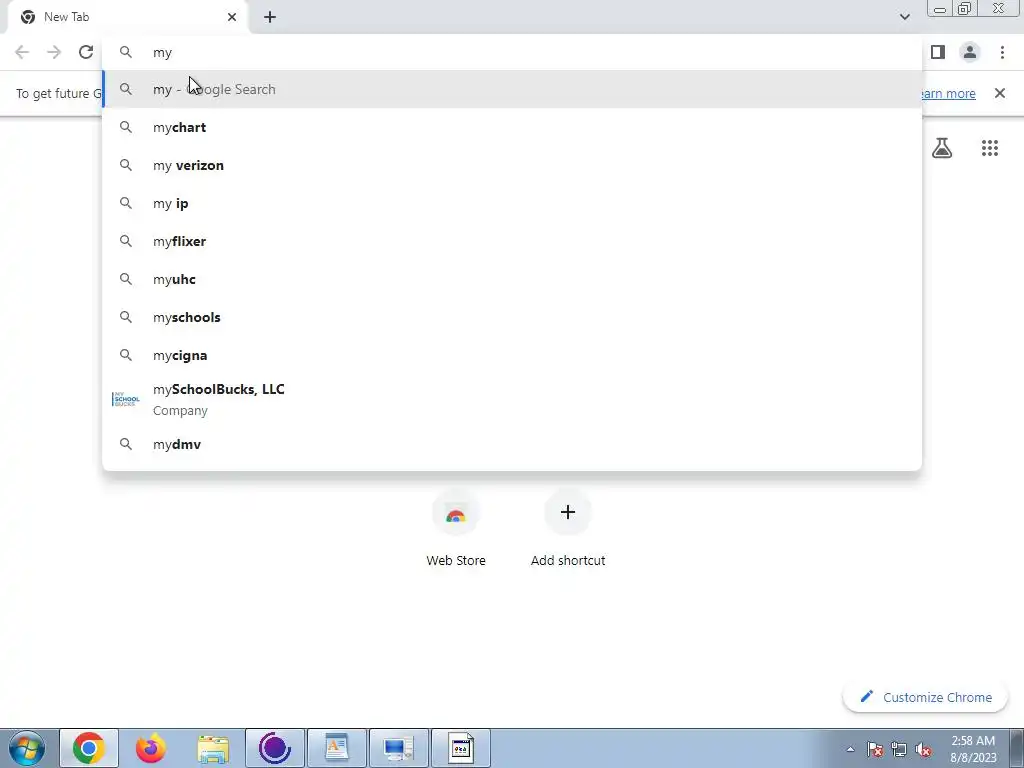Open a new tab with plus icon
This screenshot has height=768, width=1024.
[270, 17]
